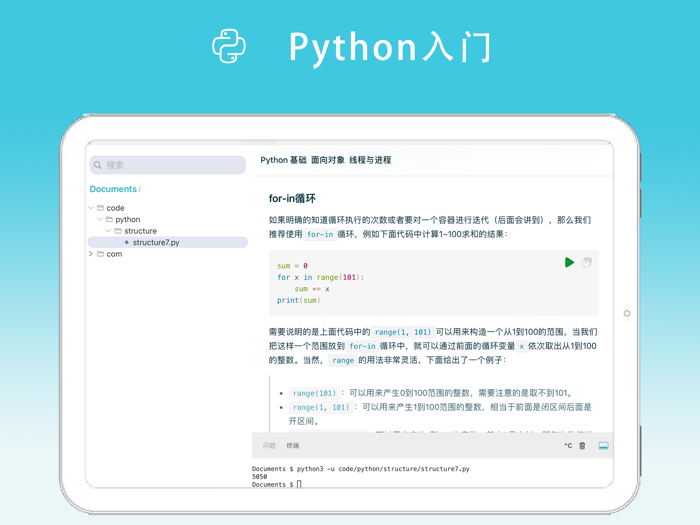Viewport: 700px width, 525px height.
Task: Collapse the python folder chevron
Action: [x=100, y=219]
